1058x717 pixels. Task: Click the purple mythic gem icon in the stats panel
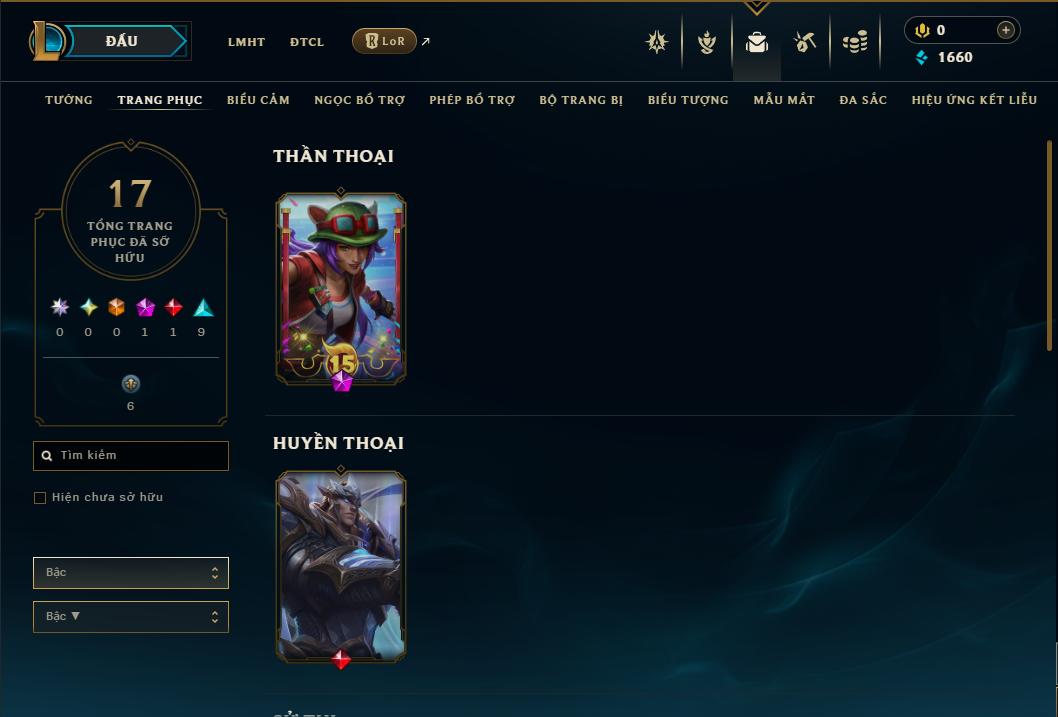click(145, 308)
